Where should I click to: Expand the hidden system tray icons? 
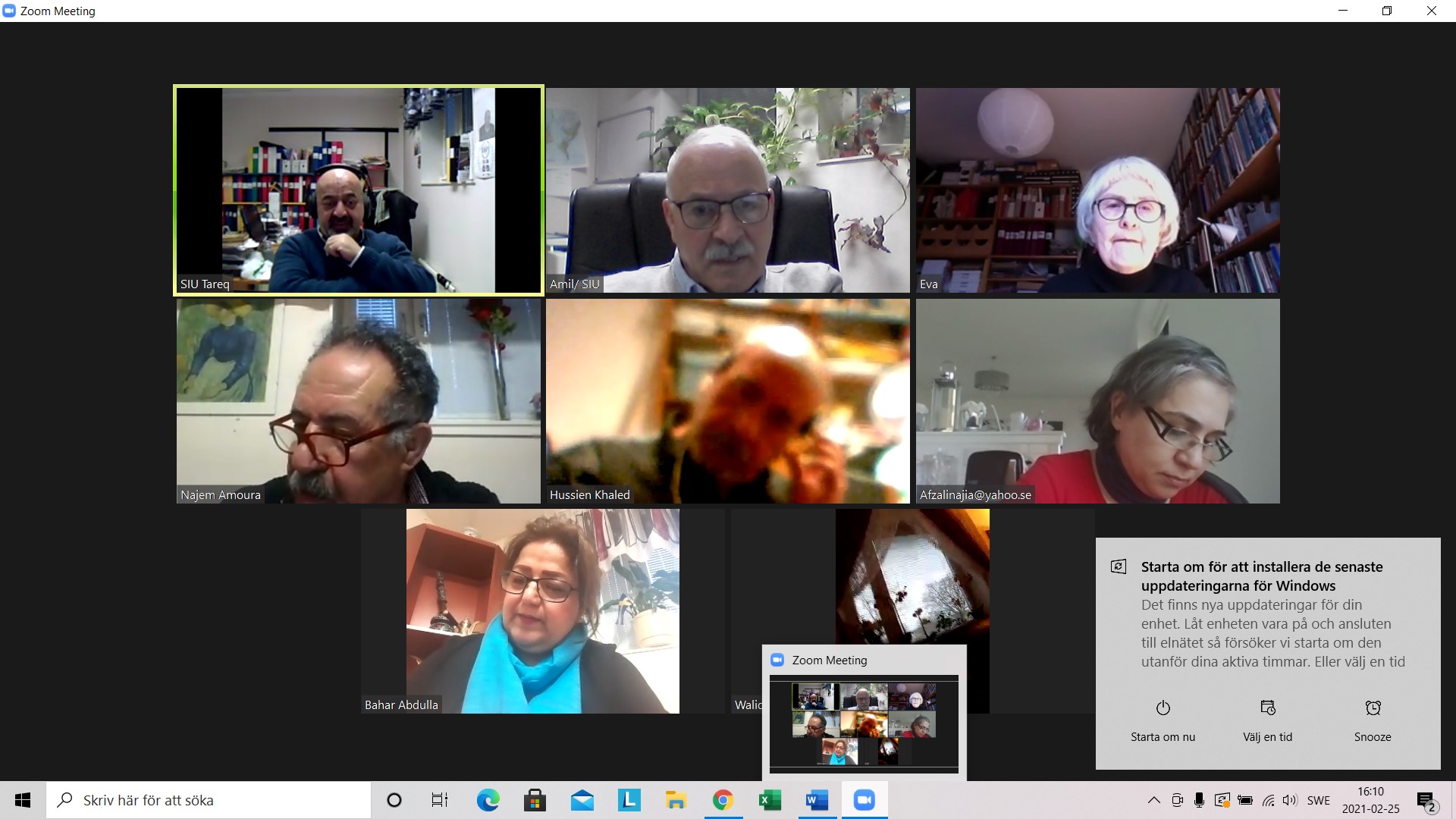[1154, 800]
